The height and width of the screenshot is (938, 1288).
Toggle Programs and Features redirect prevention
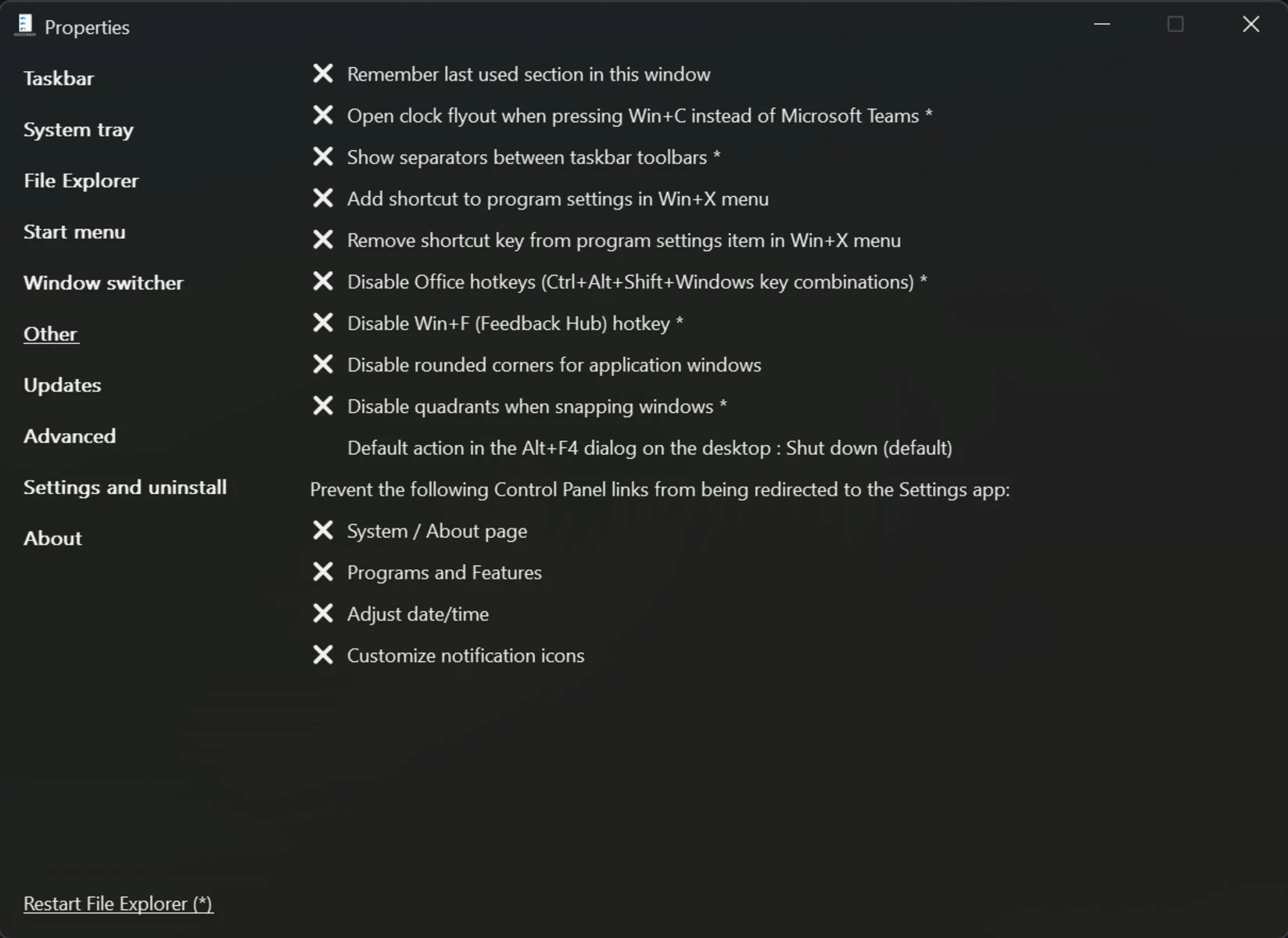pyautogui.click(x=426, y=572)
